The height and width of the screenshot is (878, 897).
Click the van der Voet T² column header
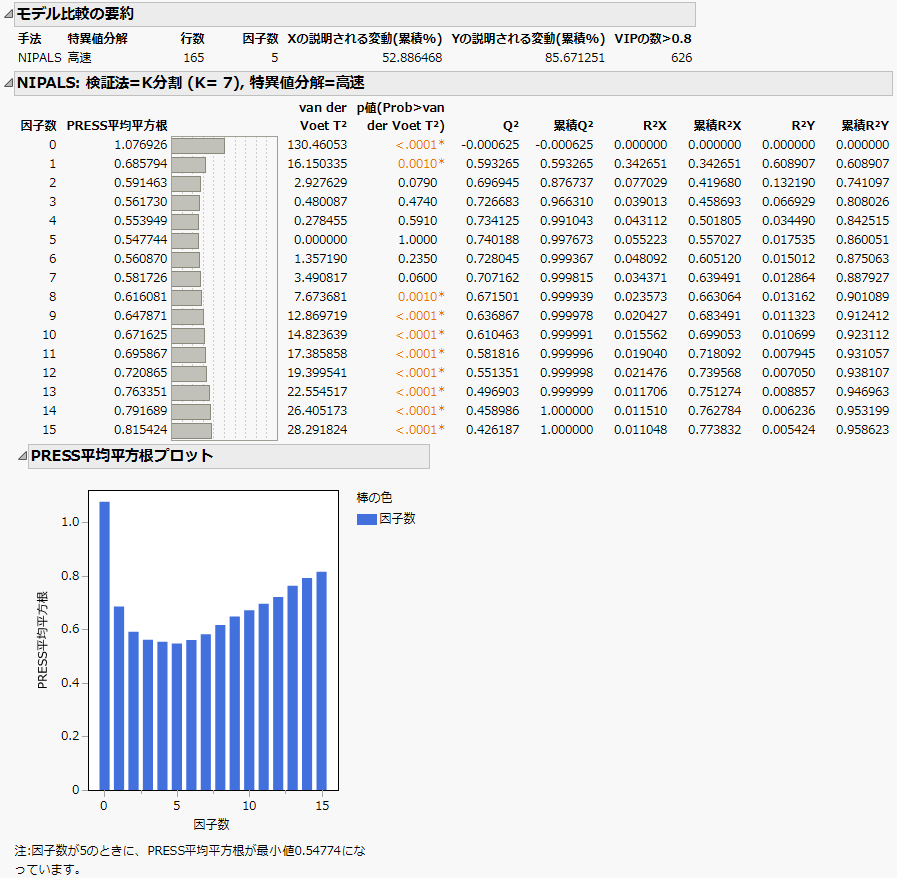(323, 117)
